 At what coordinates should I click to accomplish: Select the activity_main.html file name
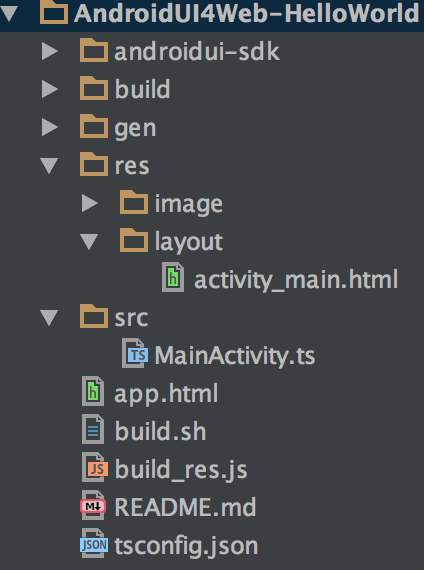tap(296, 280)
